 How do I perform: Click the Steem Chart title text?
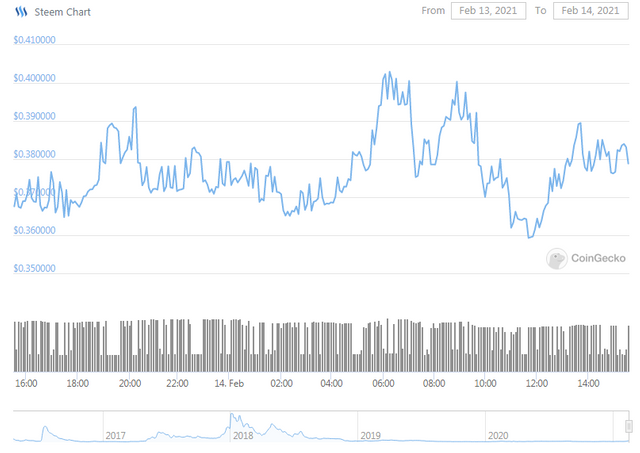click(x=62, y=12)
